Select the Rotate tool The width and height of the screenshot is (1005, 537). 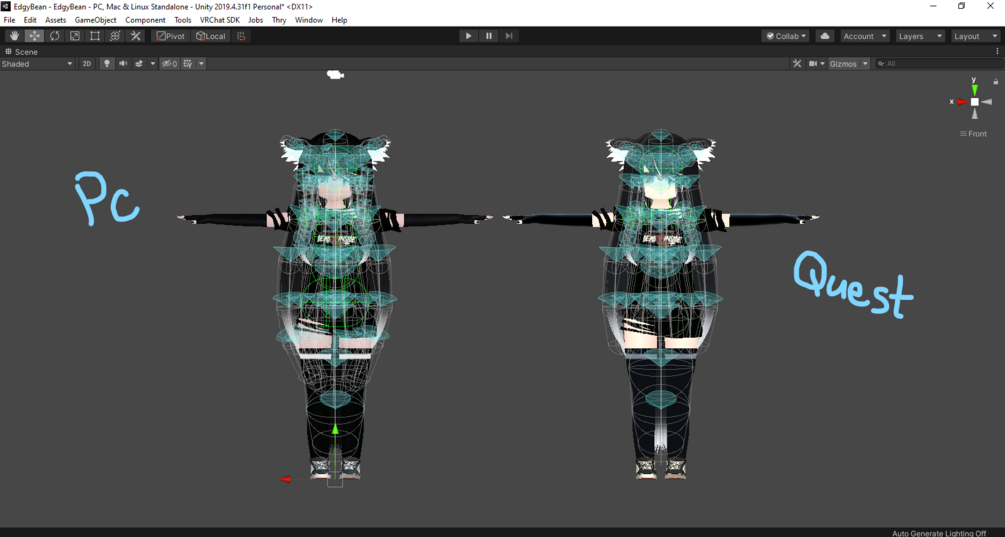pyautogui.click(x=54, y=36)
